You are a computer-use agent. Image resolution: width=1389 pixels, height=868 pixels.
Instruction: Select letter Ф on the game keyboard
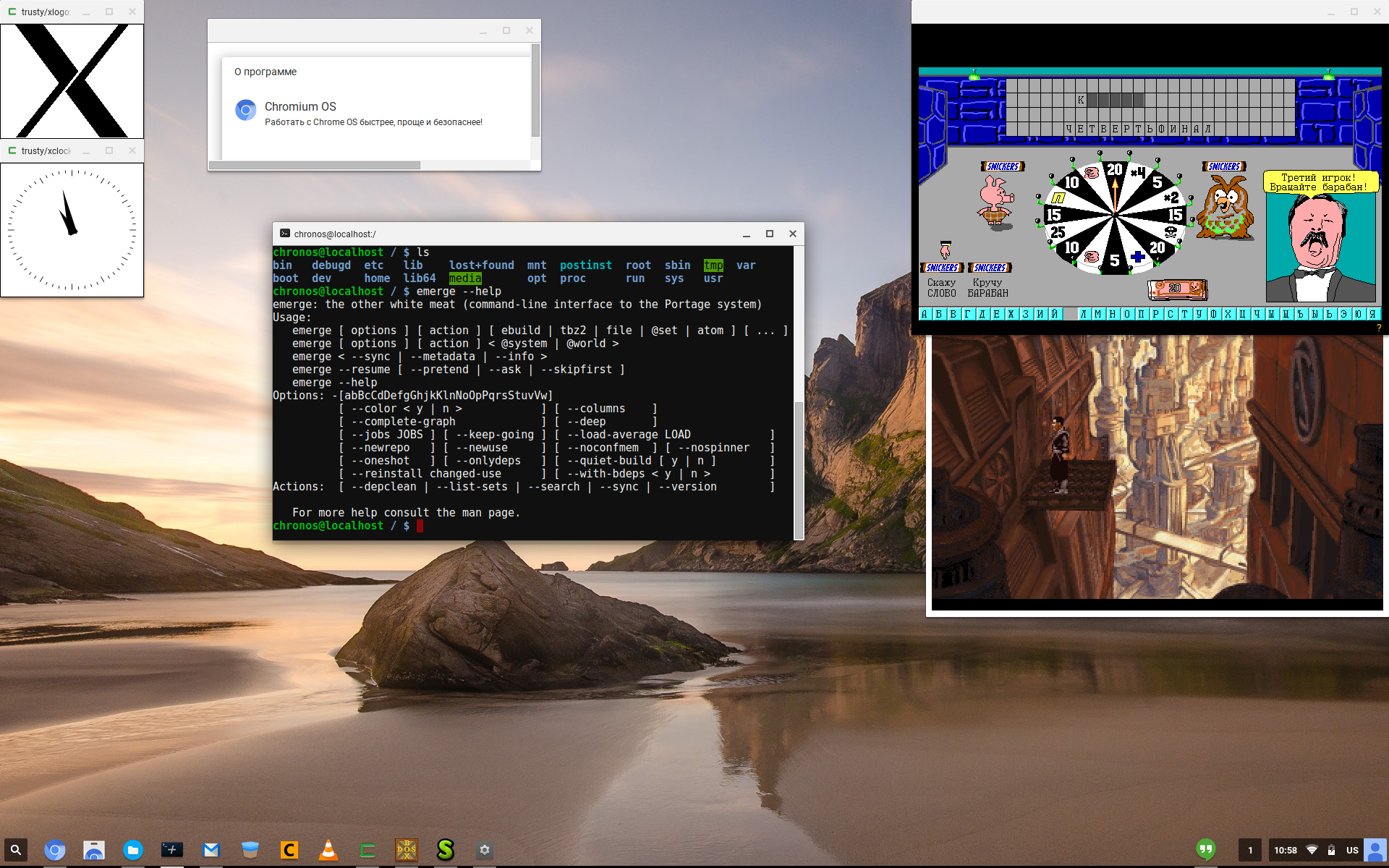click(x=1214, y=314)
